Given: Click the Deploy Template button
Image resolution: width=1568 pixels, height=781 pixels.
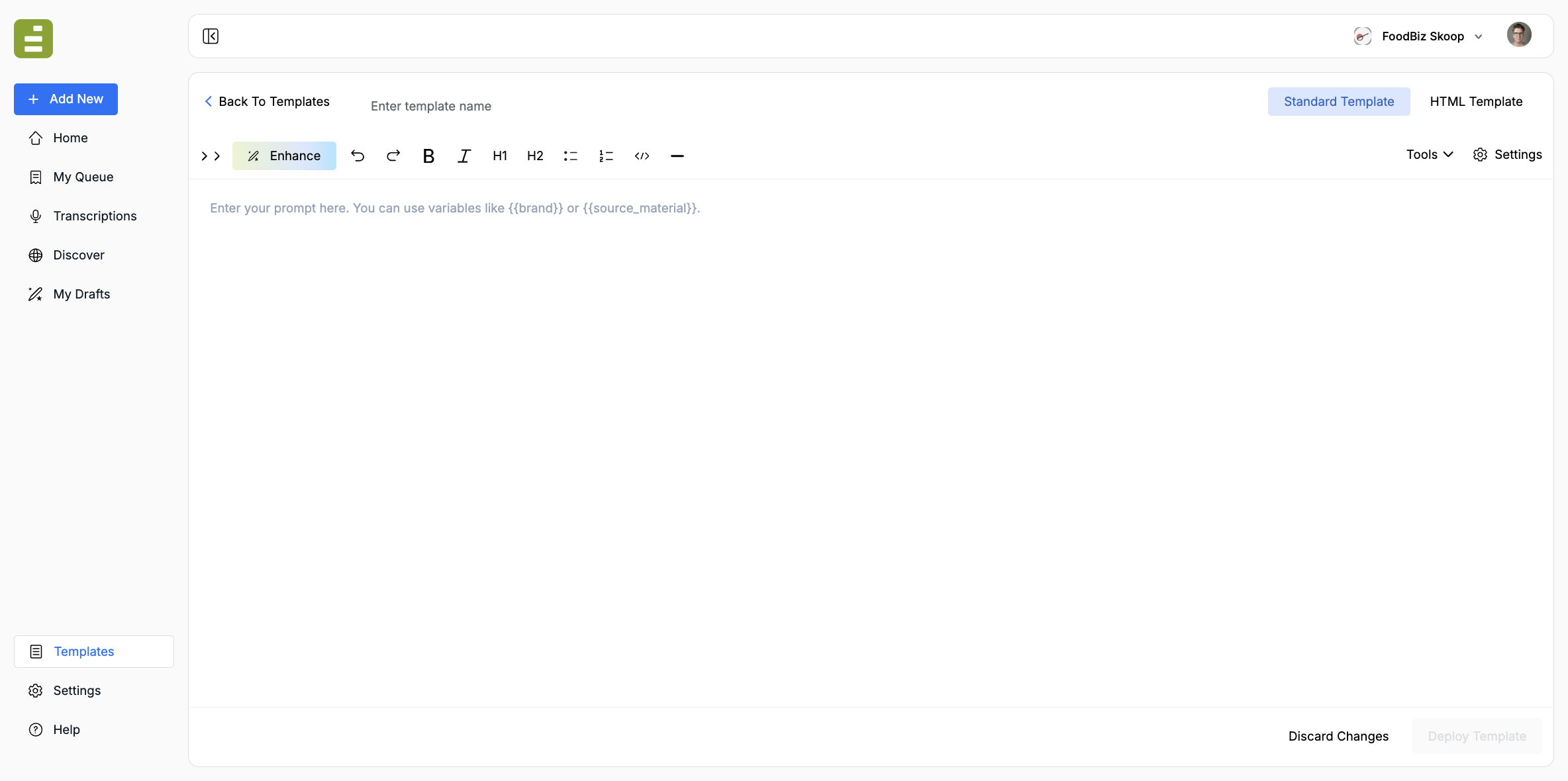Looking at the screenshot, I should [1477, 736].
